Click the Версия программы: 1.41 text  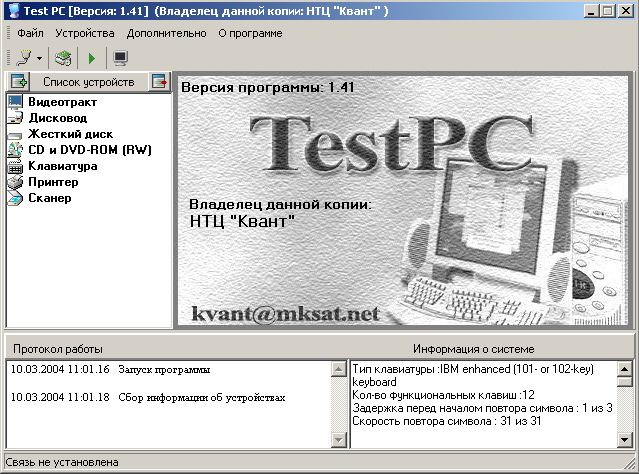(268, 87)
